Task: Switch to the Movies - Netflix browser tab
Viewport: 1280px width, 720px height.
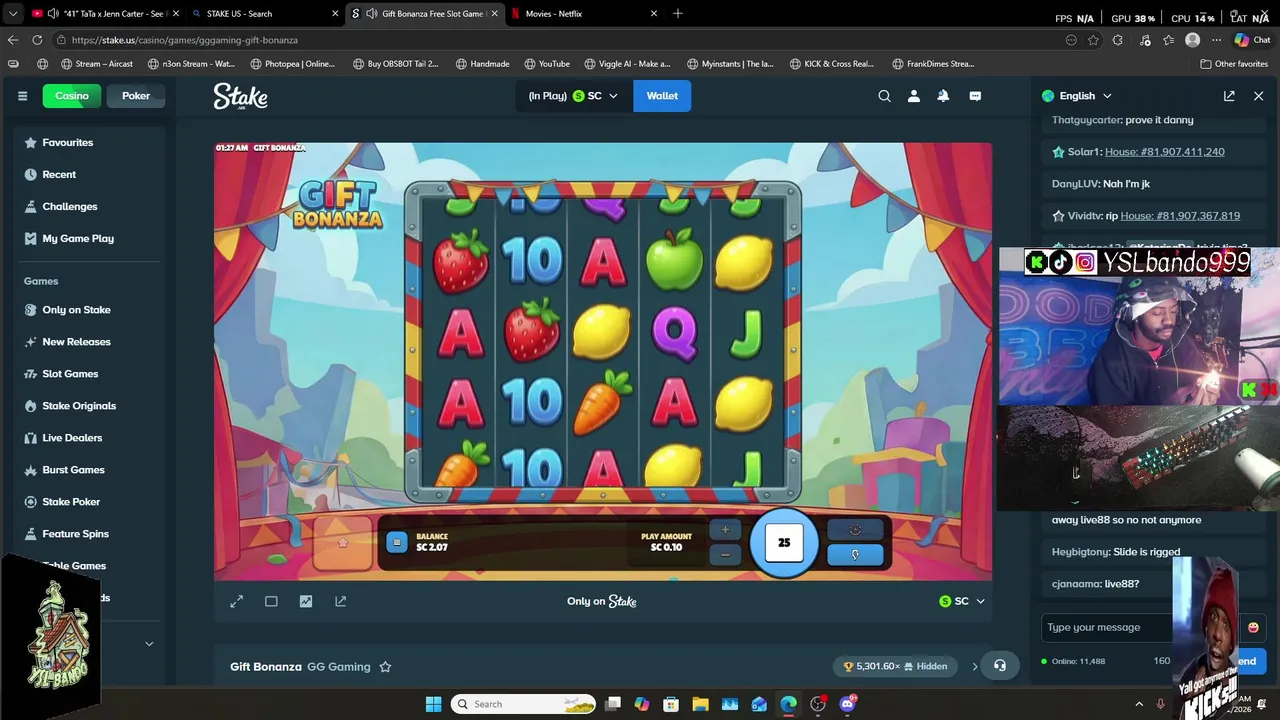Action: click(x=585, y=14)
